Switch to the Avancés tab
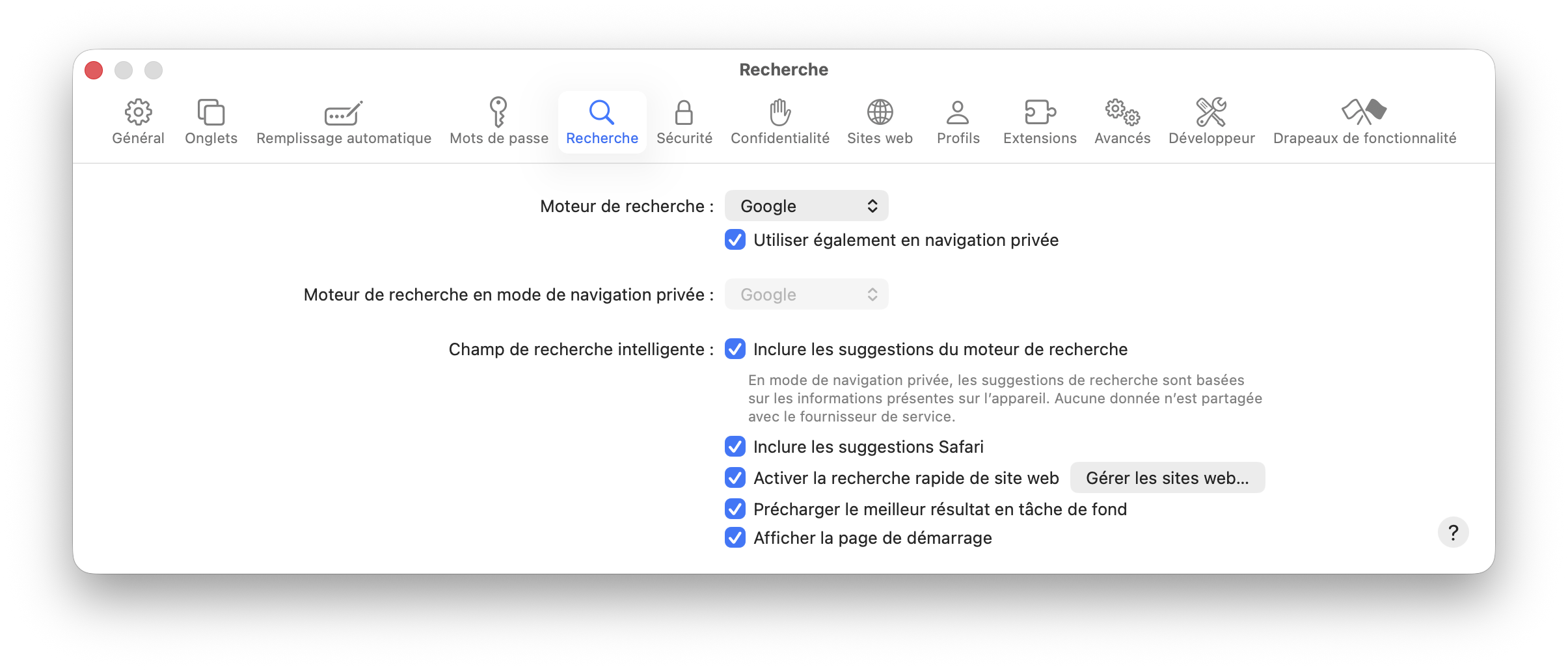Viewport: 1568px width, 670px height. 1122,122
